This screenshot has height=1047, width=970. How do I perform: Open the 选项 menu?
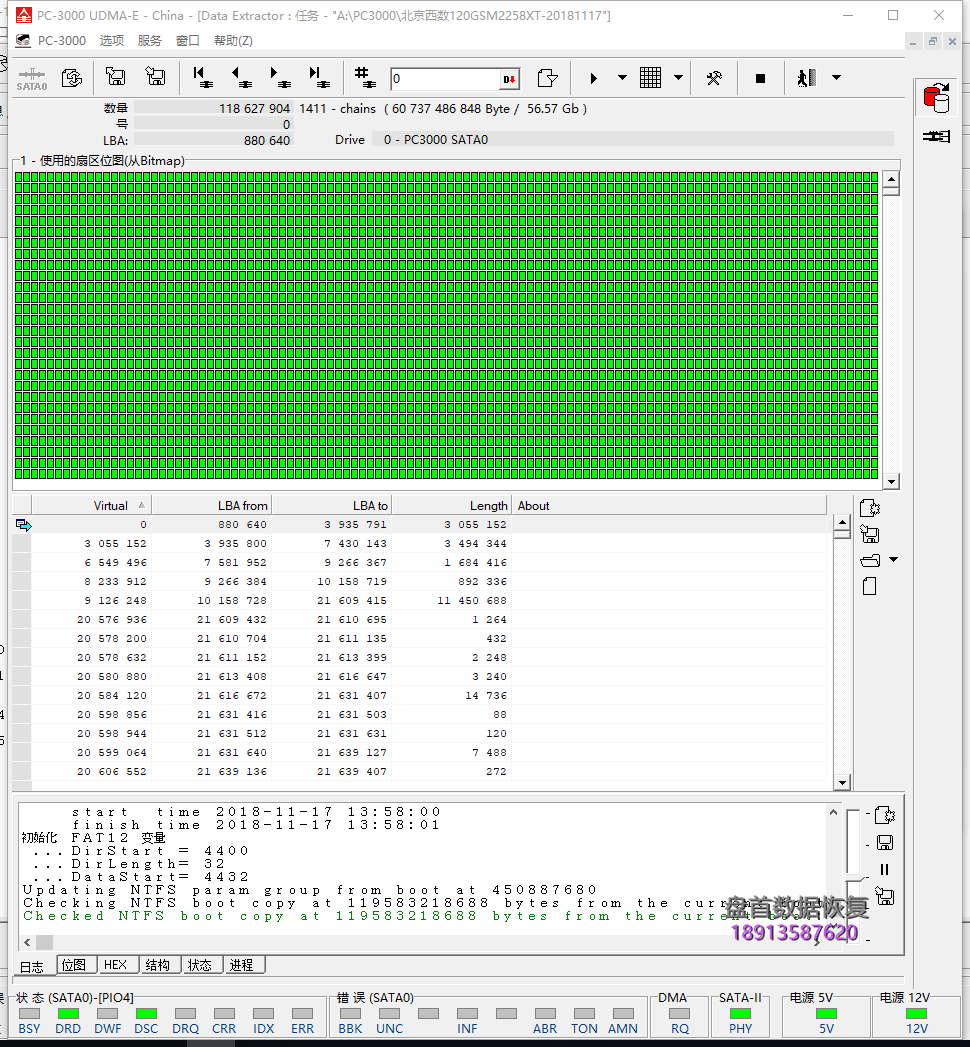(111, 41)
